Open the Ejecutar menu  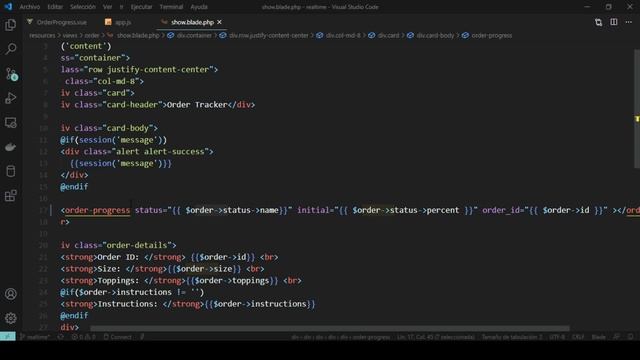coord(141,7)
